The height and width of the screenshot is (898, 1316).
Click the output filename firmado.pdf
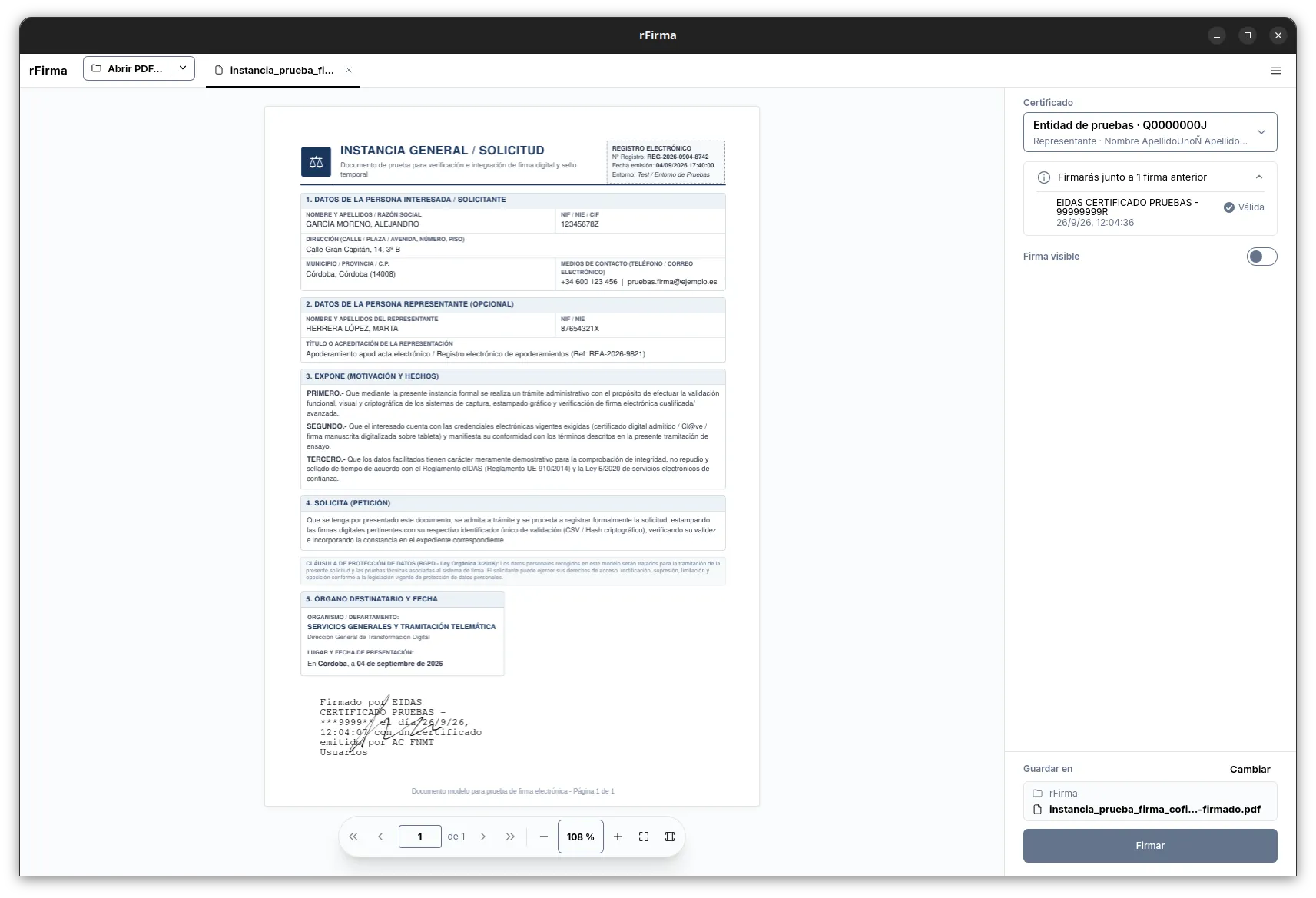click(x=1154, y=810)
